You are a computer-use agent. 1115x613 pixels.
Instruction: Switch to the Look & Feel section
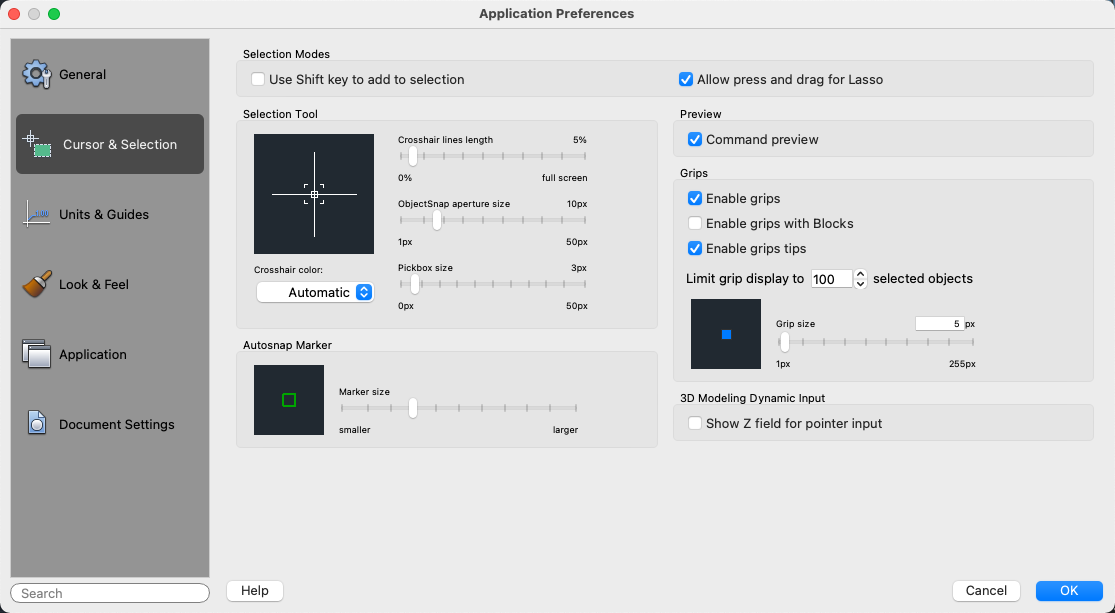(x=94, y=284)
